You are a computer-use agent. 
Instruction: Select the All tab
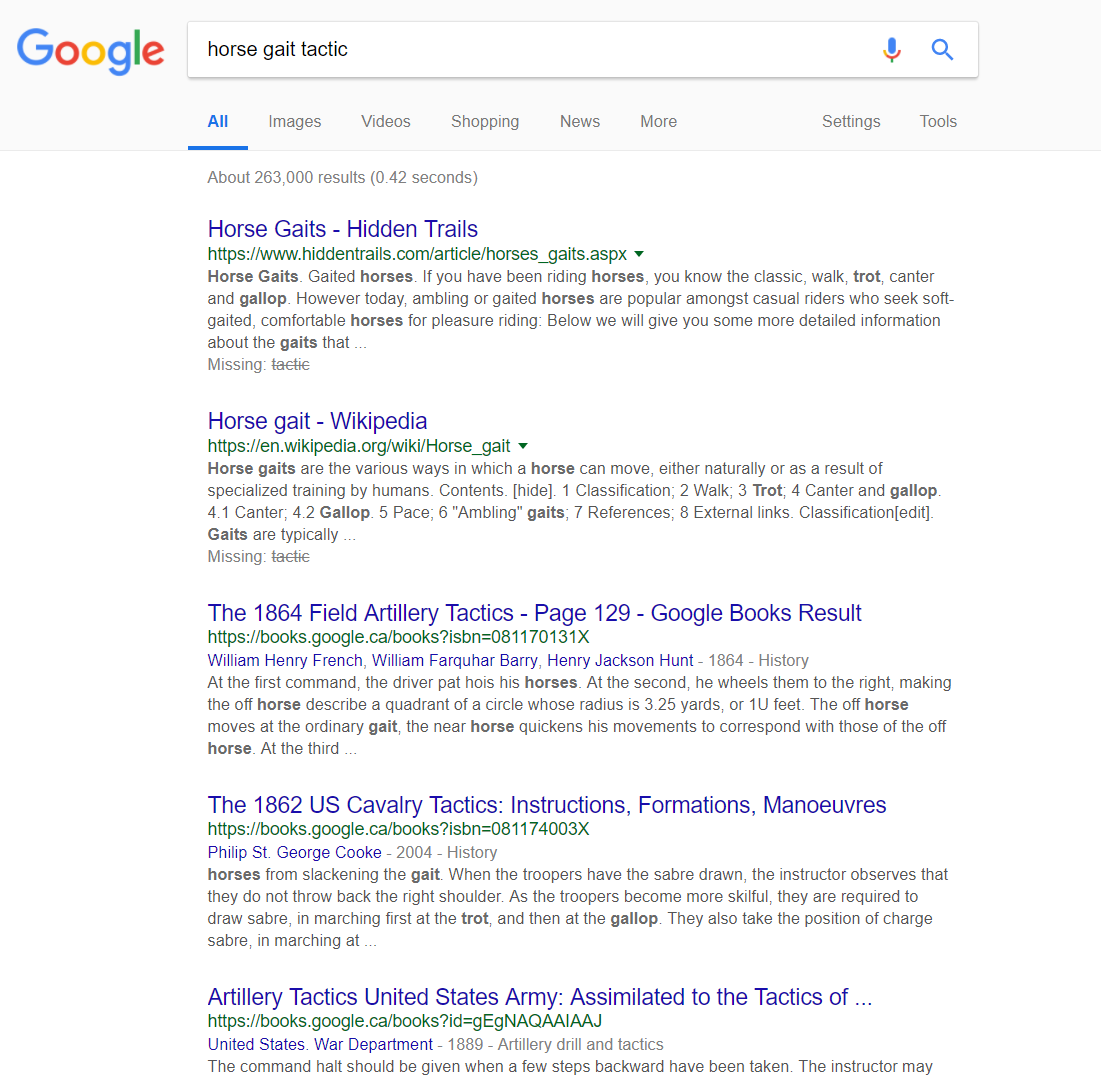(218, 122)
